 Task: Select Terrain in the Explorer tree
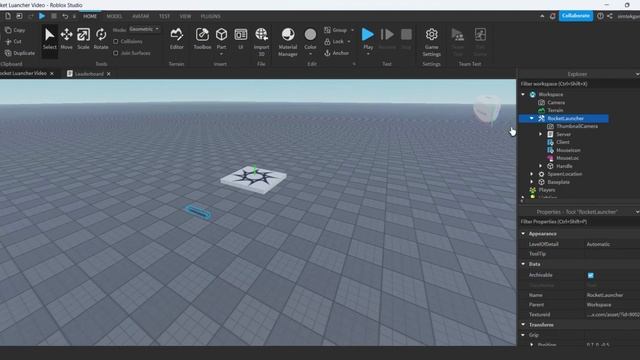(555, 110)
